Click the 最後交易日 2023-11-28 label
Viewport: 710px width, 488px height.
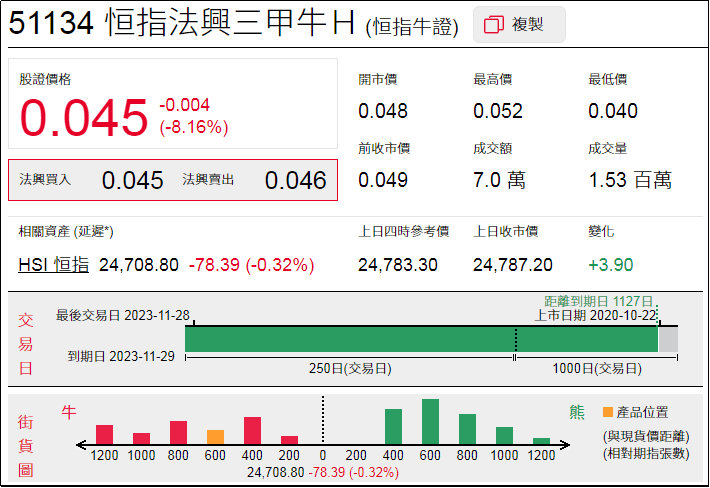tap(123, 315)
